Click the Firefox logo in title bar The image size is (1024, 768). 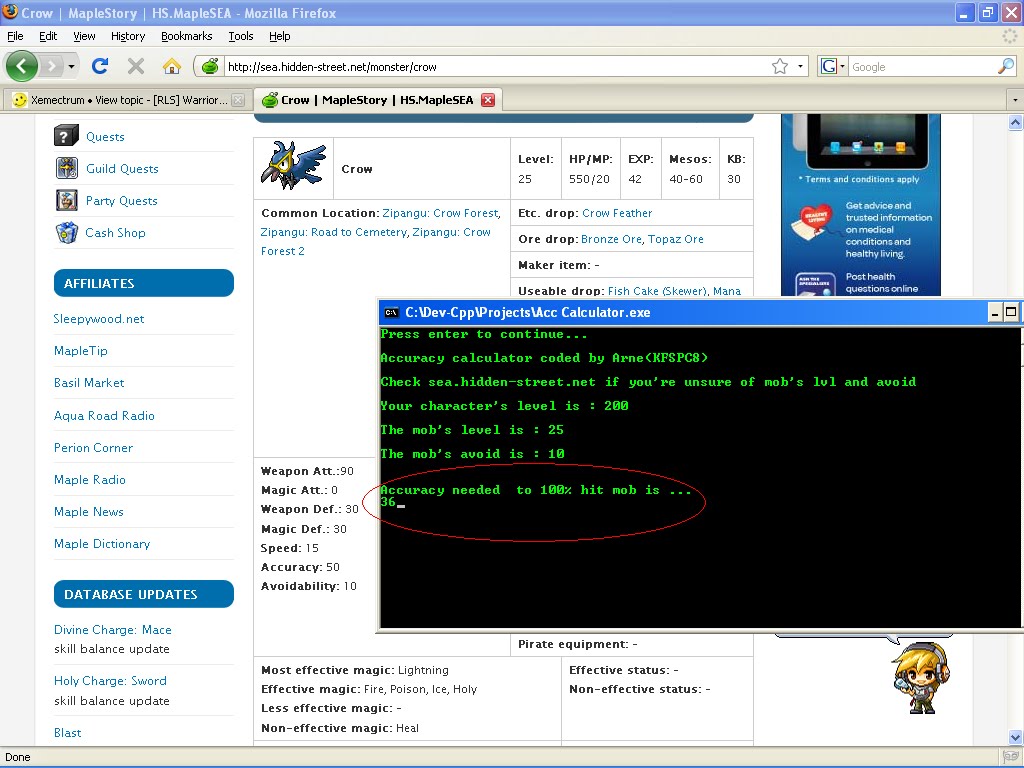pyautogui.click(x=10, y=12)
